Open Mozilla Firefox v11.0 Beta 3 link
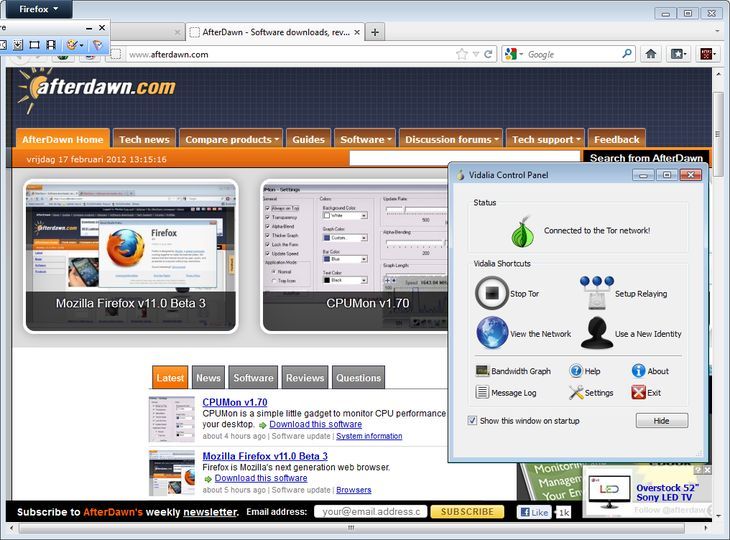 (x=265, y=456)
